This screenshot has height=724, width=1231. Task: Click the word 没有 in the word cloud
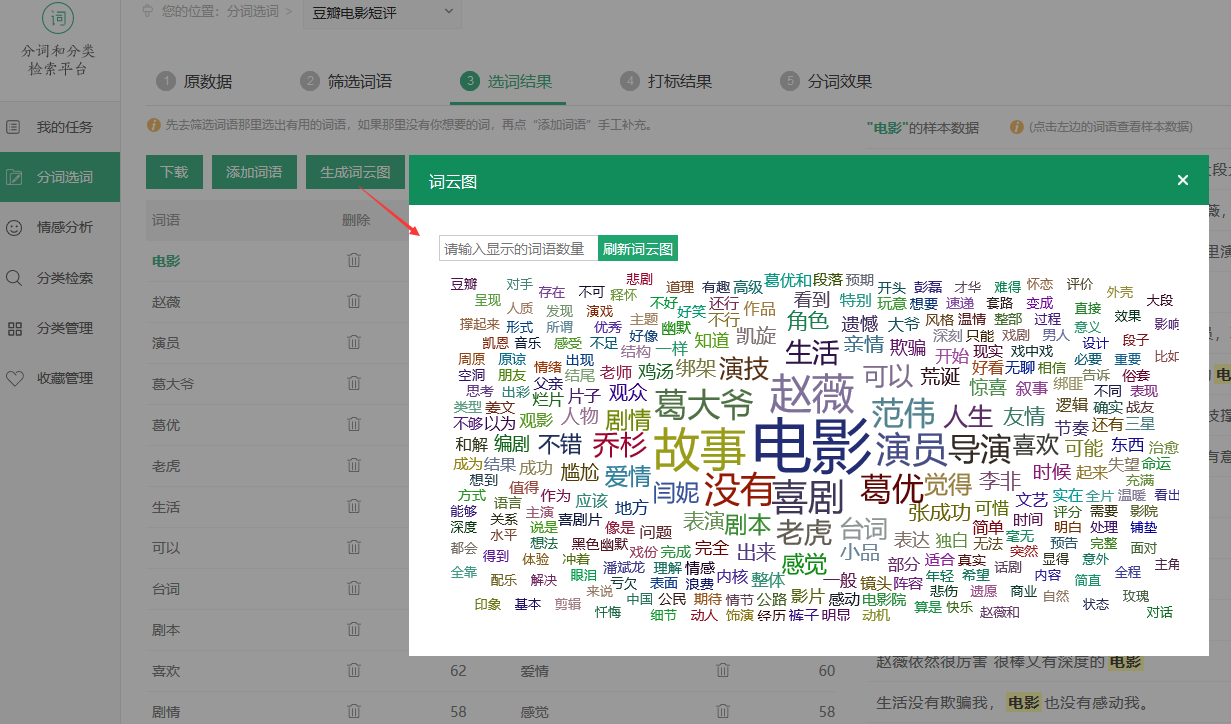(739, 490)
